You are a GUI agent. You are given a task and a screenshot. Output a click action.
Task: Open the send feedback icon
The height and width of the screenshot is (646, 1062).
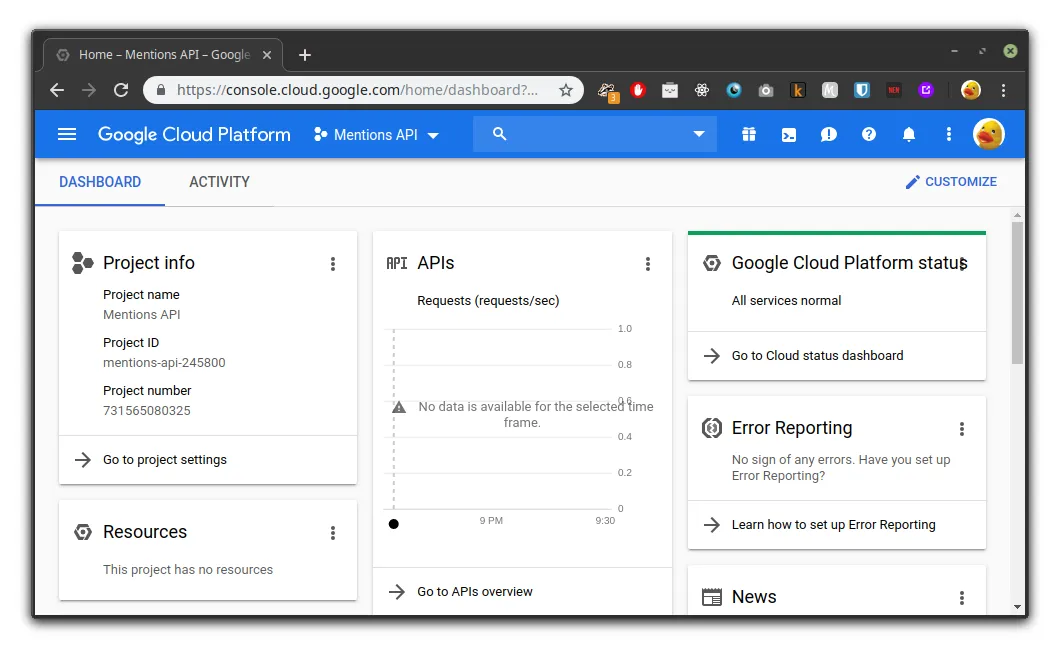tap(828, 134)
